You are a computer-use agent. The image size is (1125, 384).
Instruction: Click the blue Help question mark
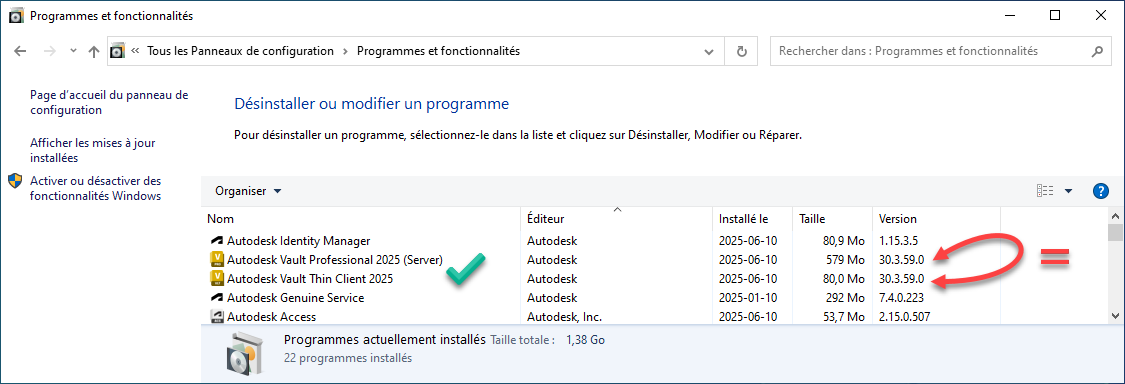[x=1101, y=191]
